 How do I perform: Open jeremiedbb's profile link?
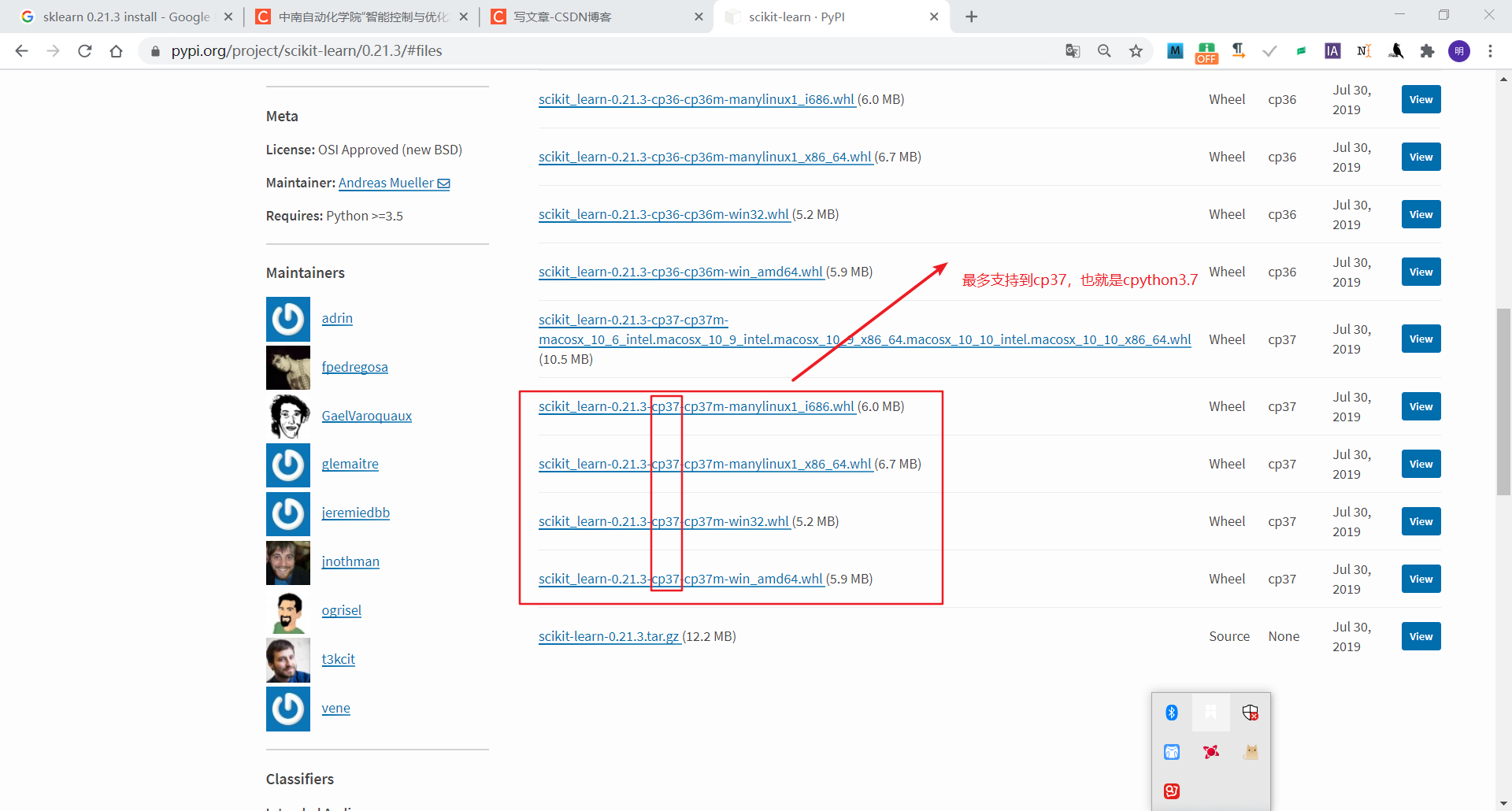[356, 513]
